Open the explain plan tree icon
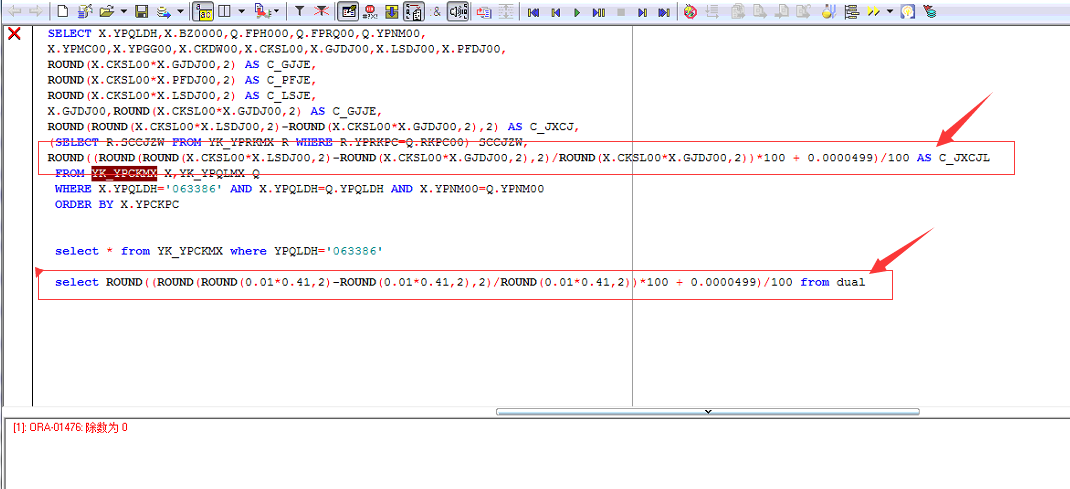The image size is (1070, 489). click(852, 12)
